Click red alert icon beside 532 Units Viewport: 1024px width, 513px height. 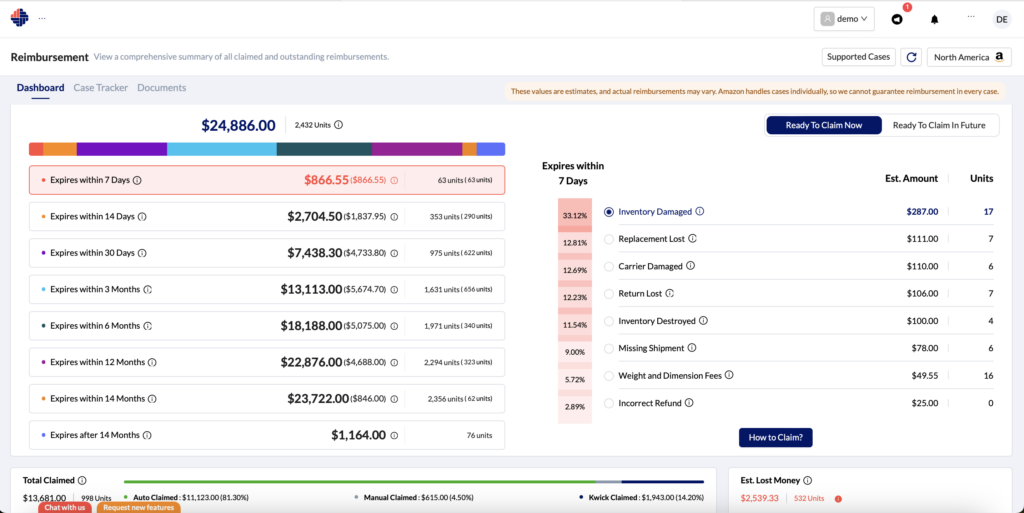tap(838, 499)
